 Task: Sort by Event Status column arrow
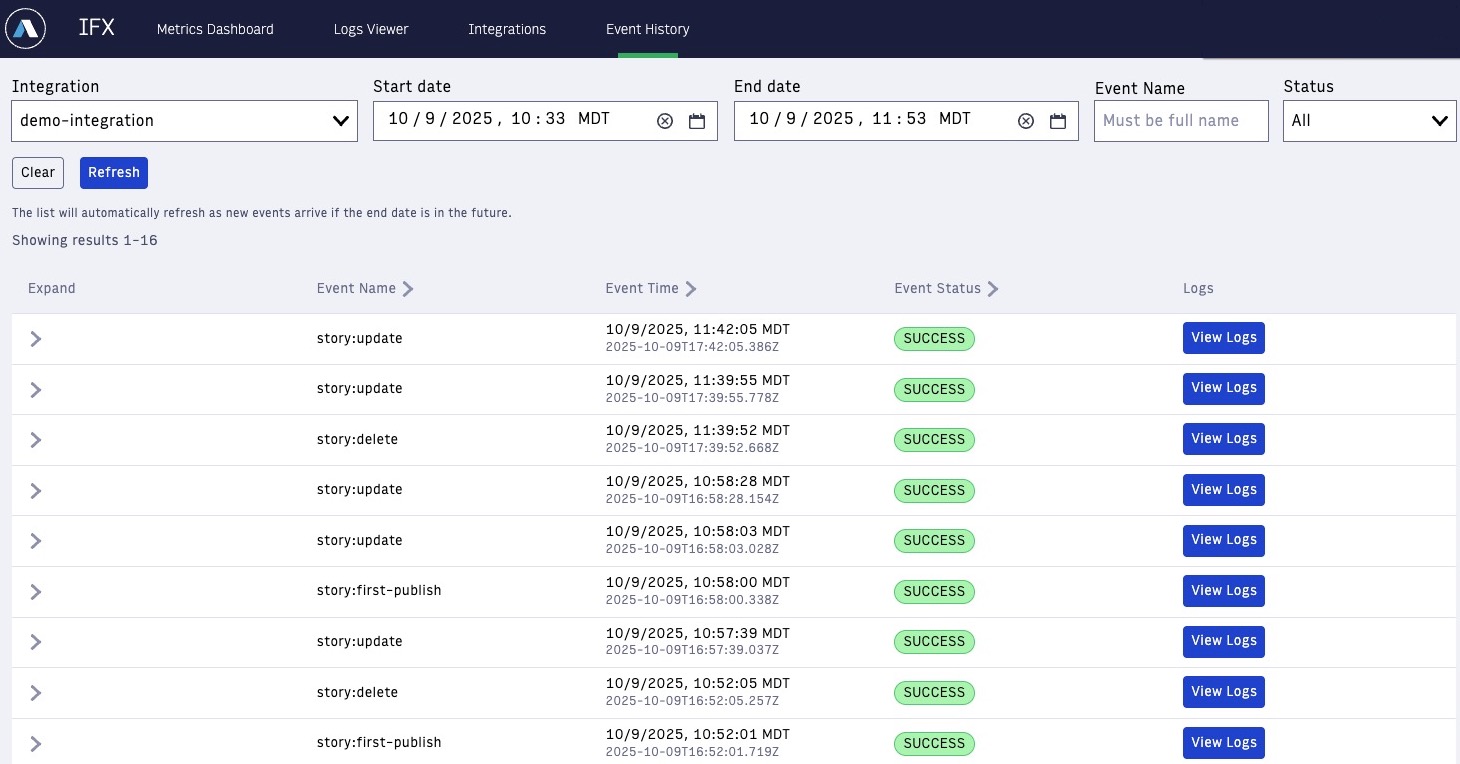pyautogui.click(x=993, y=289)
